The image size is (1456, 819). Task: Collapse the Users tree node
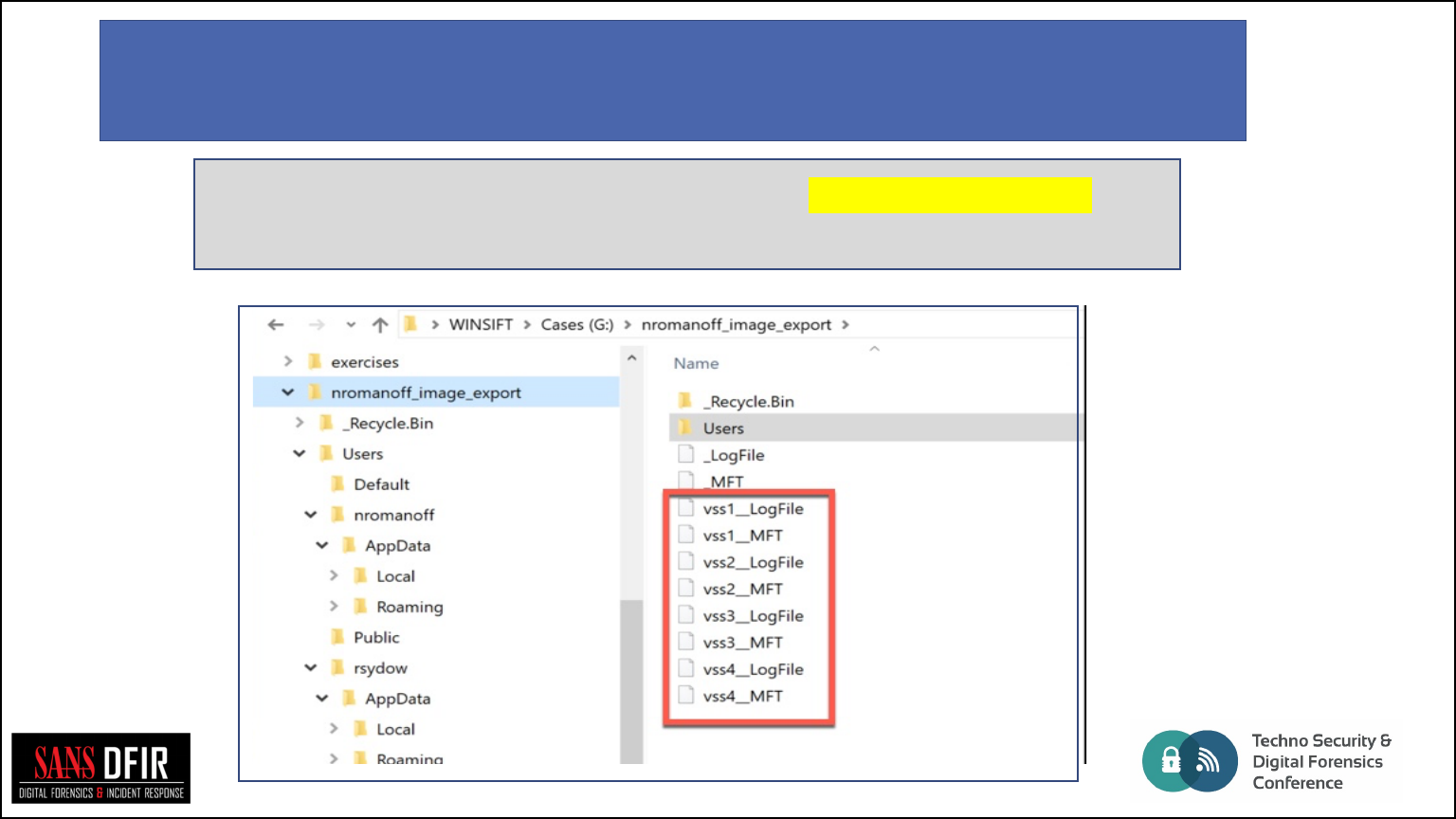(x=300, y=453)
